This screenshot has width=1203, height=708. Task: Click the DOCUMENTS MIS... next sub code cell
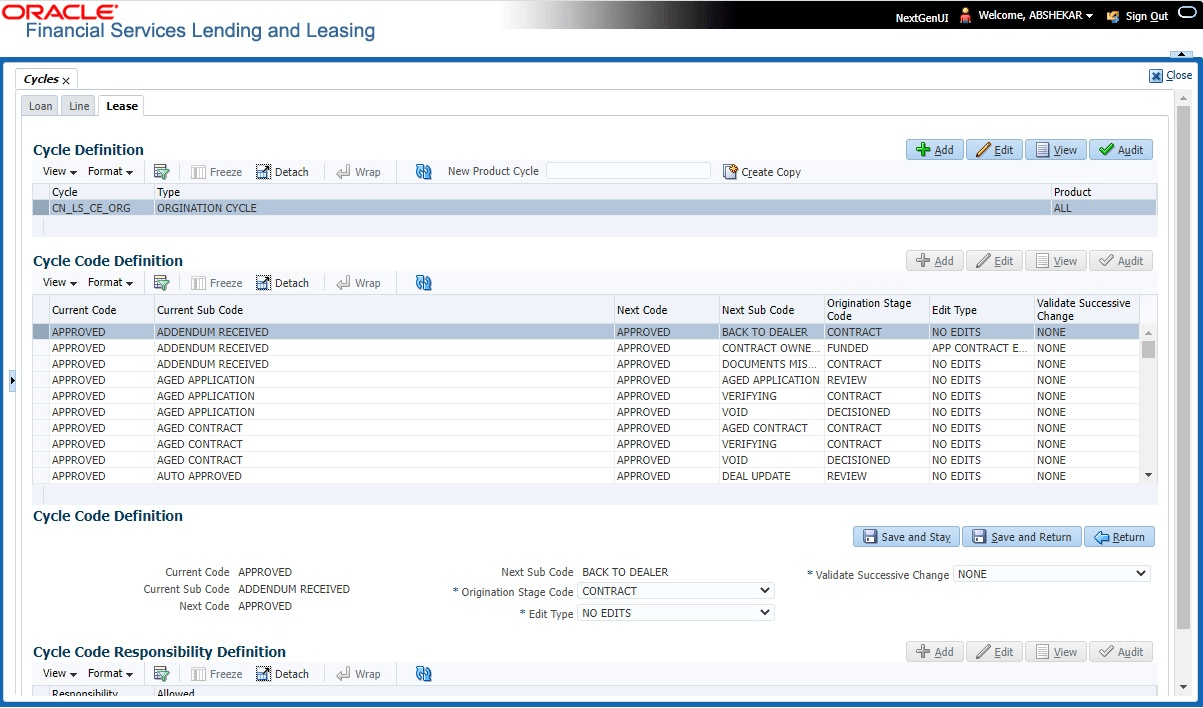771,364
